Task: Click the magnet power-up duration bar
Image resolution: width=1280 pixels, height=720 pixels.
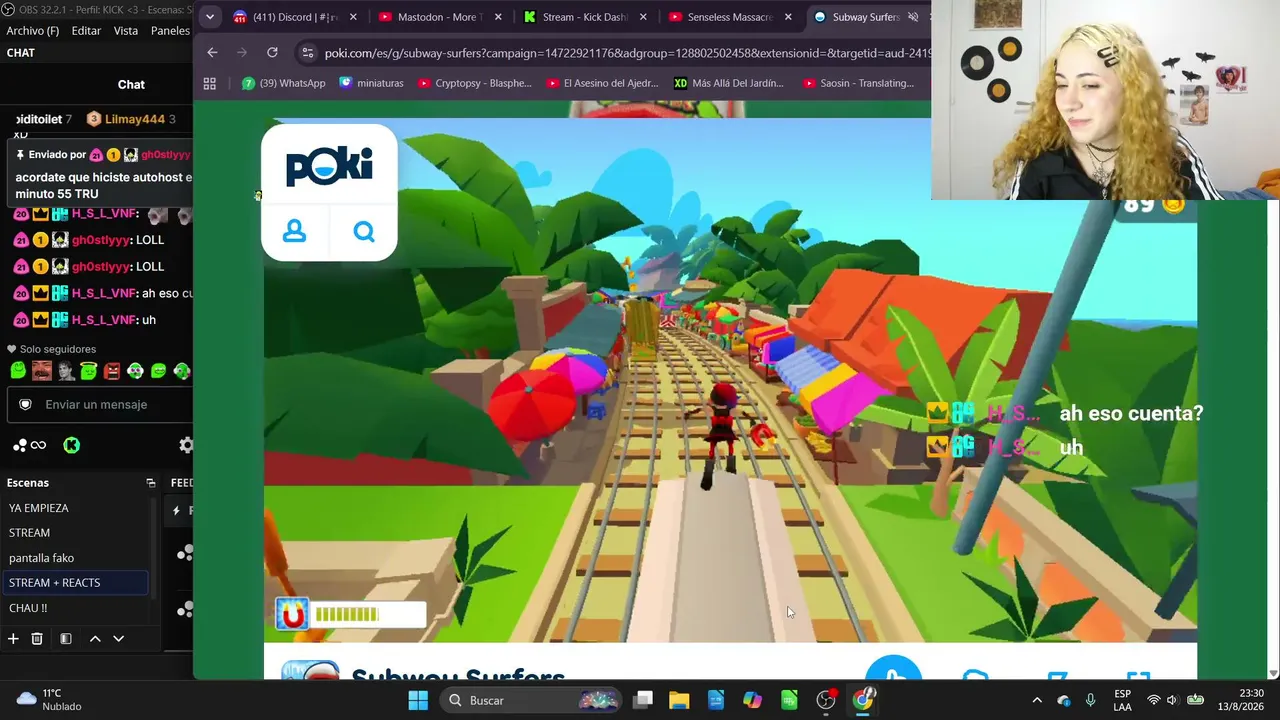Action: (x=368, y=614)
